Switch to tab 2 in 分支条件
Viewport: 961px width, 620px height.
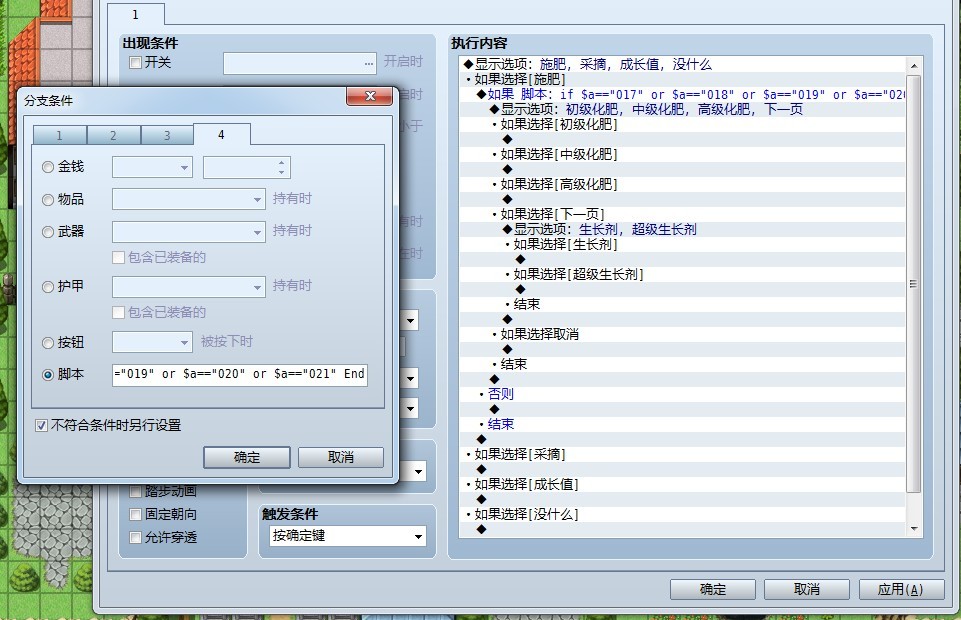point(113,136)
